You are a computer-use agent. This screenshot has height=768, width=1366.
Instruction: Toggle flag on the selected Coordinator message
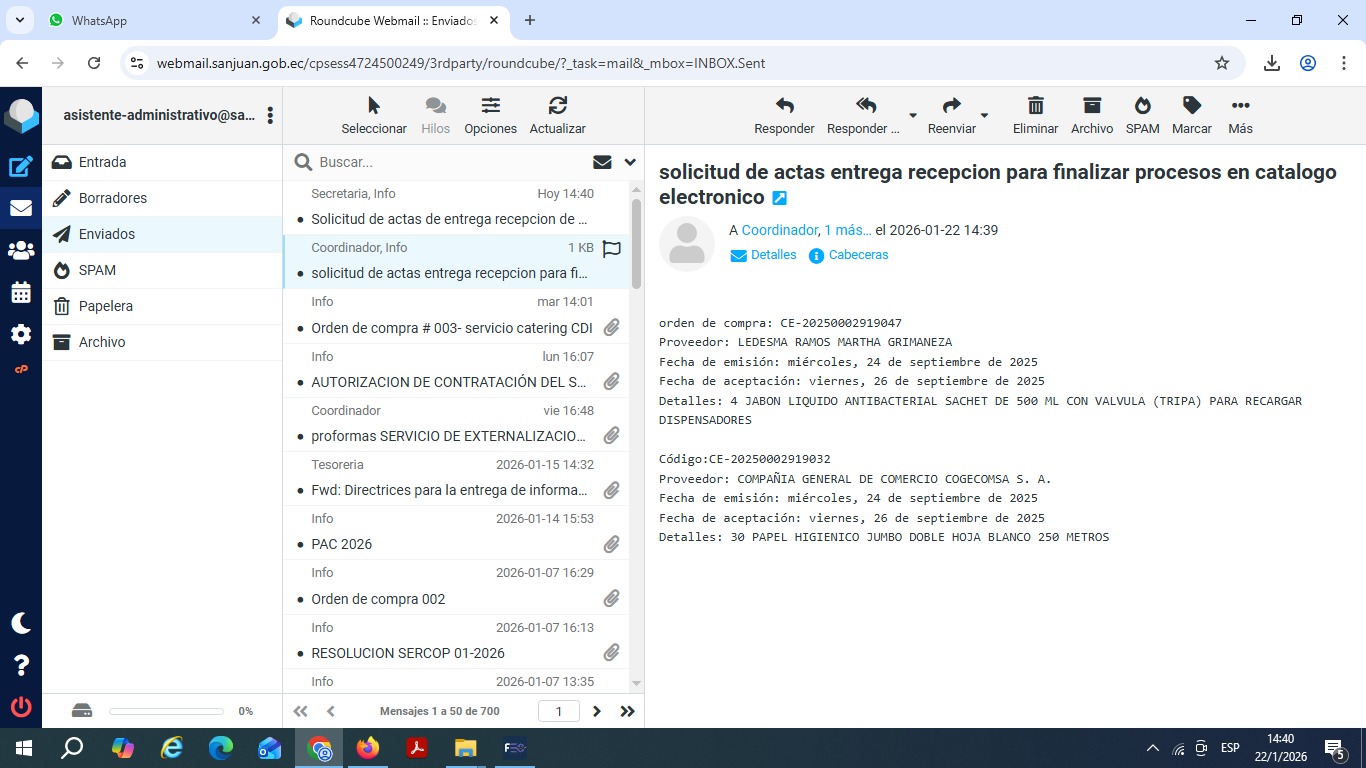pyautogui.click(x=611, y=249)
